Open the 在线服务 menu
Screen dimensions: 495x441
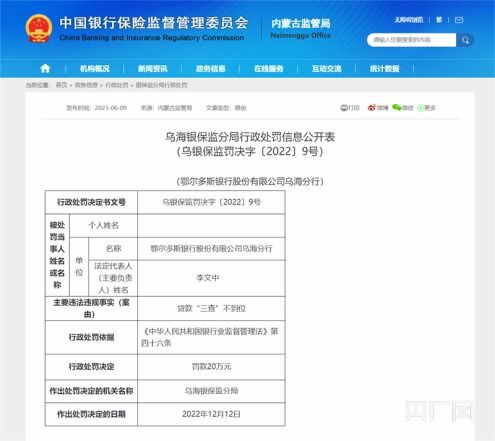tap(269, 69)
